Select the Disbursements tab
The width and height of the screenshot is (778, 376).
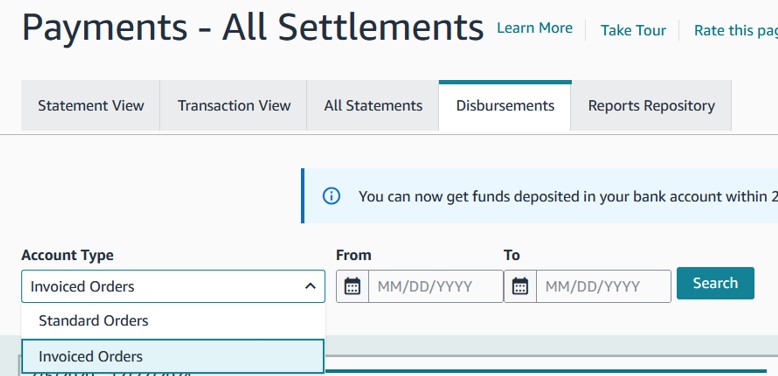point(505,106)
